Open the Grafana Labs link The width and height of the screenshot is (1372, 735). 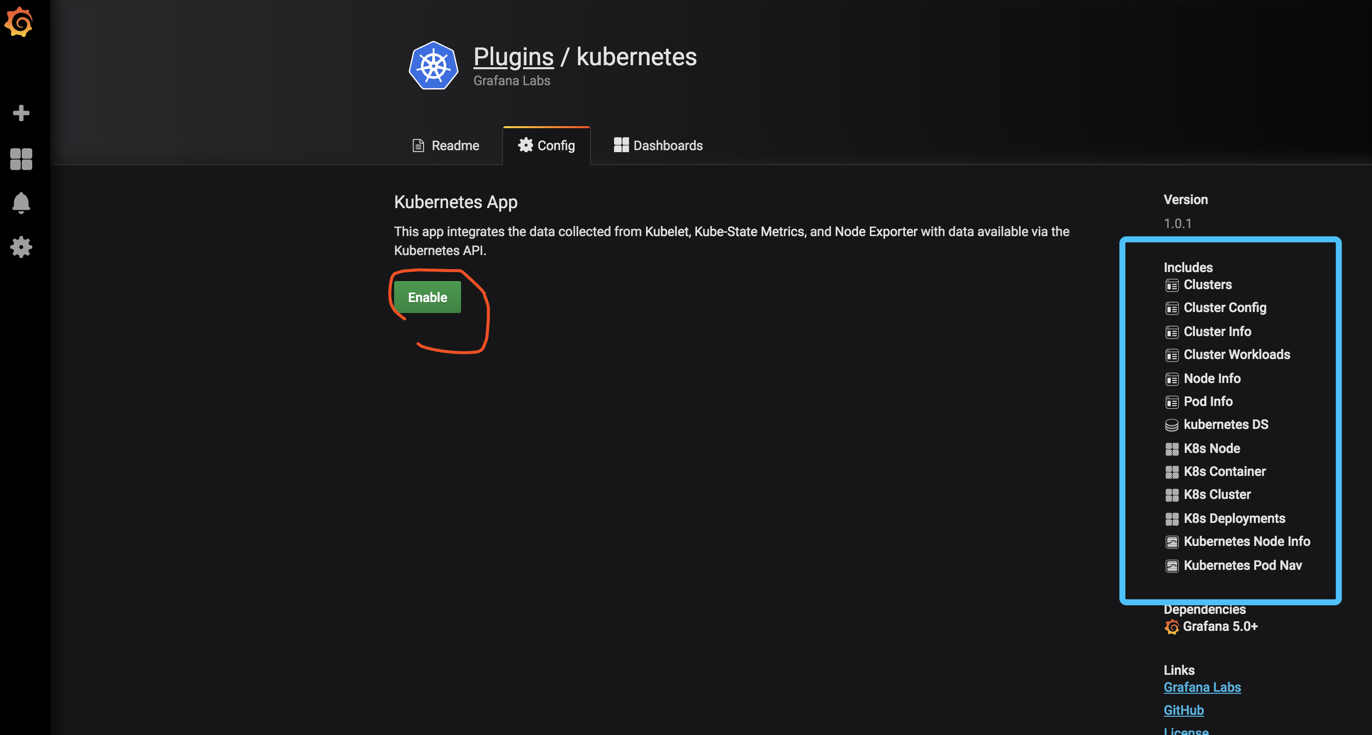[x=1202, y=687]
